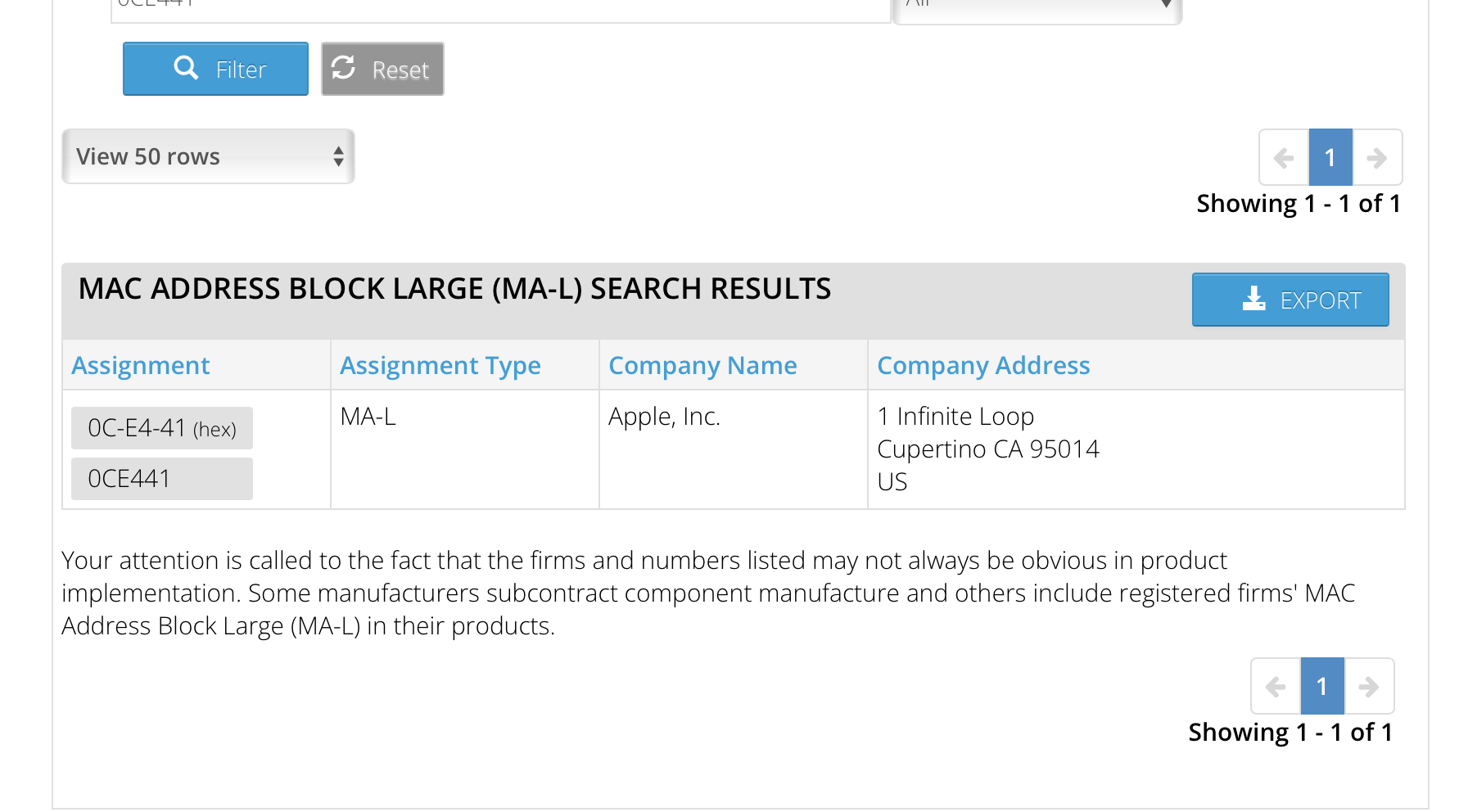Screen dimensions: 1459x812
Task: Sort by Company Address column header
Action: point(983,365)
